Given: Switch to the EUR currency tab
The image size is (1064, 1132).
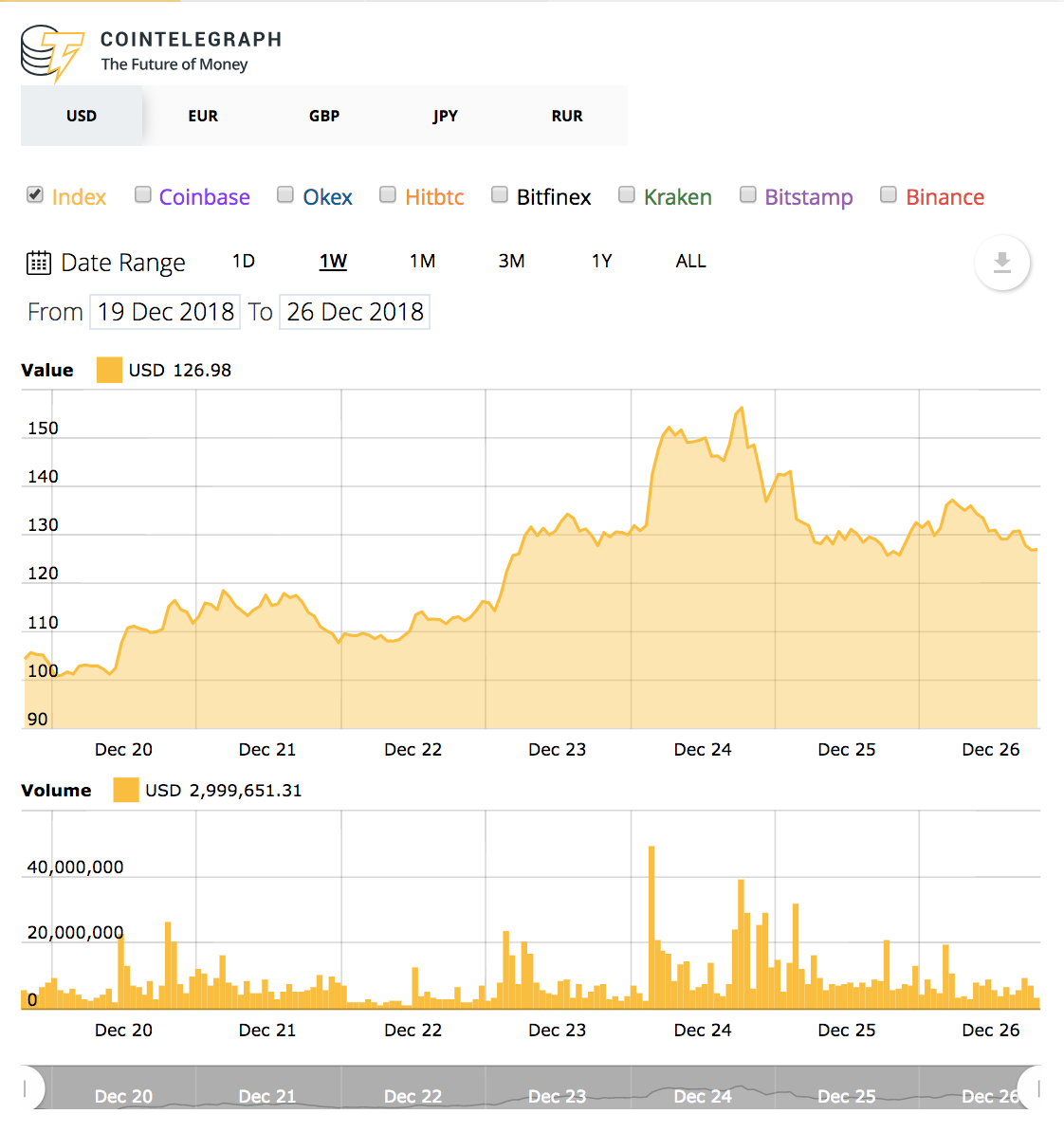Looking at the screenshot, I should point(203,116).
